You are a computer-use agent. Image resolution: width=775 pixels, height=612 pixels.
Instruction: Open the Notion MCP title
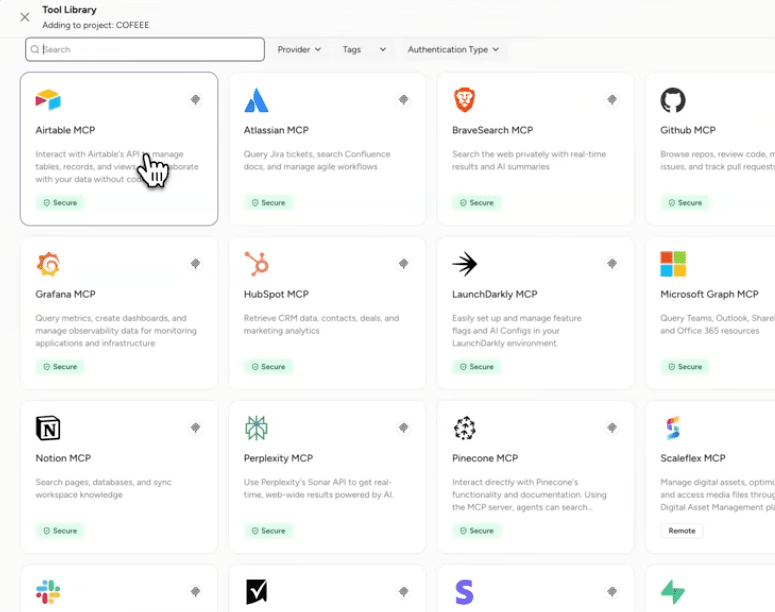coord(63,458)
